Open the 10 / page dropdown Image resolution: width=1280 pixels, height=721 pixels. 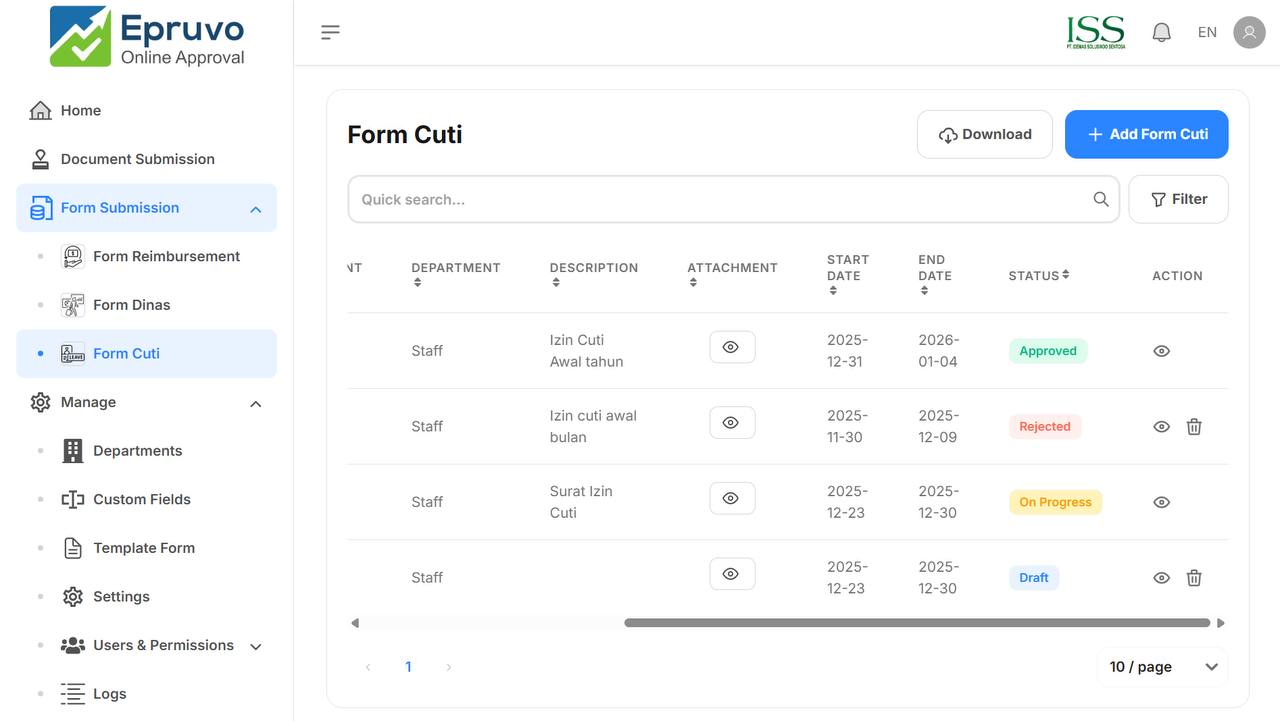tap(1163, 667)
